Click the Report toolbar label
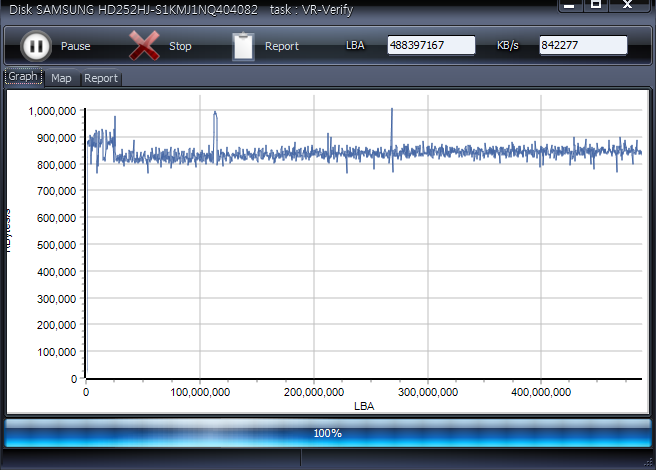 pyautogui.click(x=282, y=46)
